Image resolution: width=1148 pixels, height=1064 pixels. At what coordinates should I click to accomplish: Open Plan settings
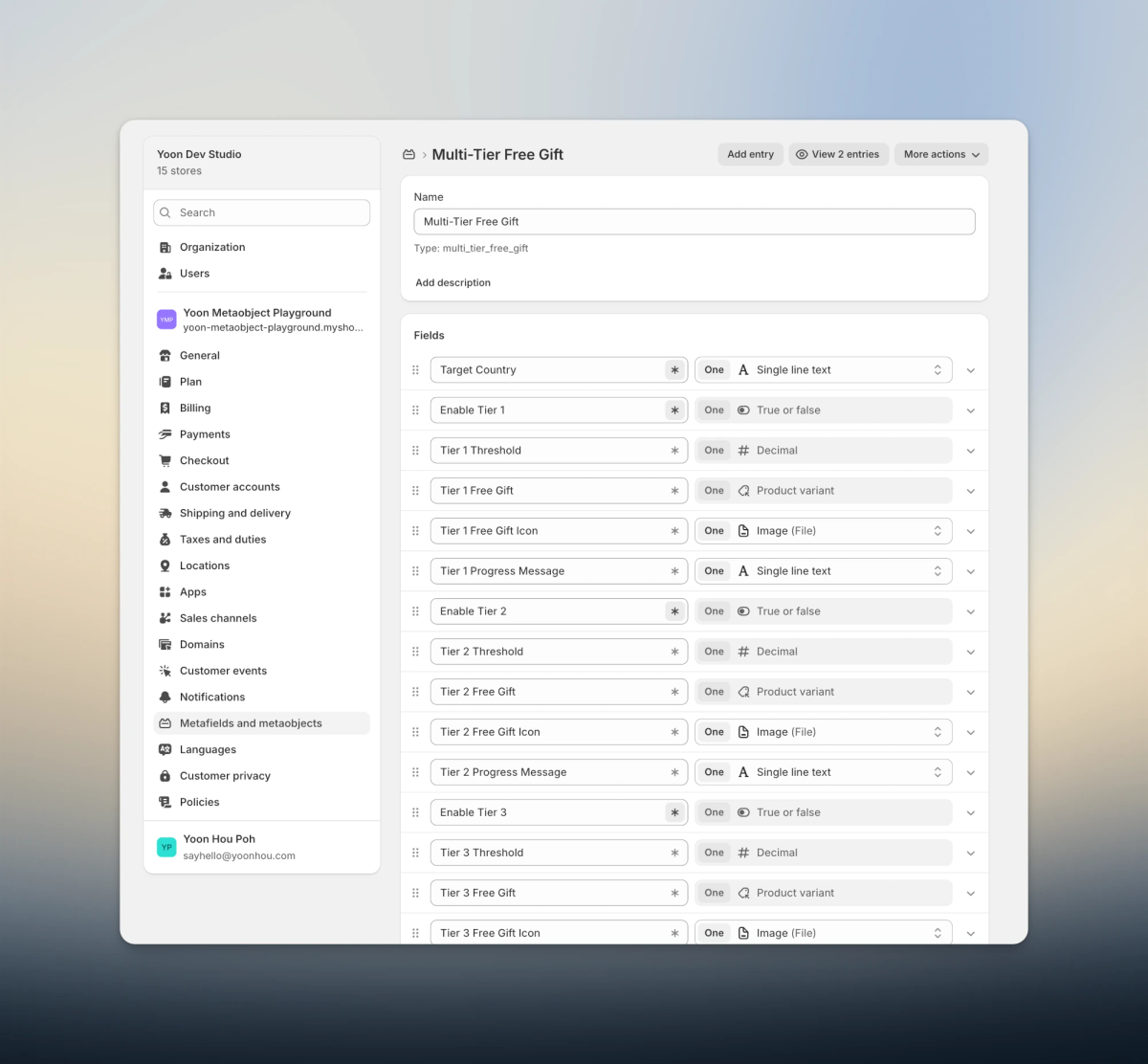261,382
